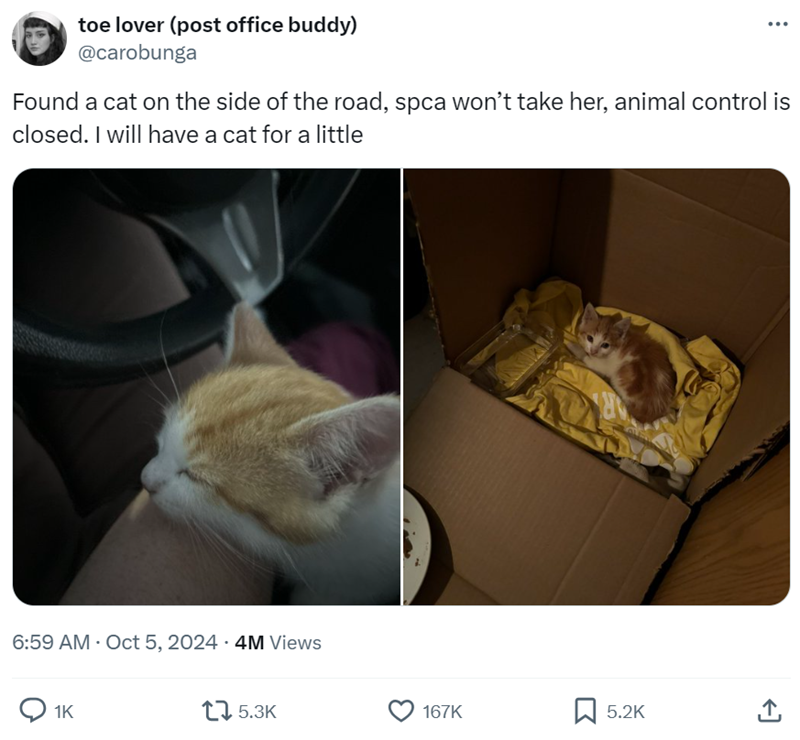The image size is (800, 740).
Task: Click the 1K reply count
Action: point(63,711)
